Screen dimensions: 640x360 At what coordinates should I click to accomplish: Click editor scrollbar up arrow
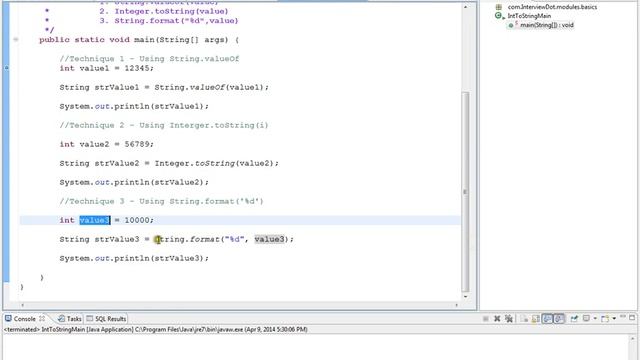tap(465, 7)
